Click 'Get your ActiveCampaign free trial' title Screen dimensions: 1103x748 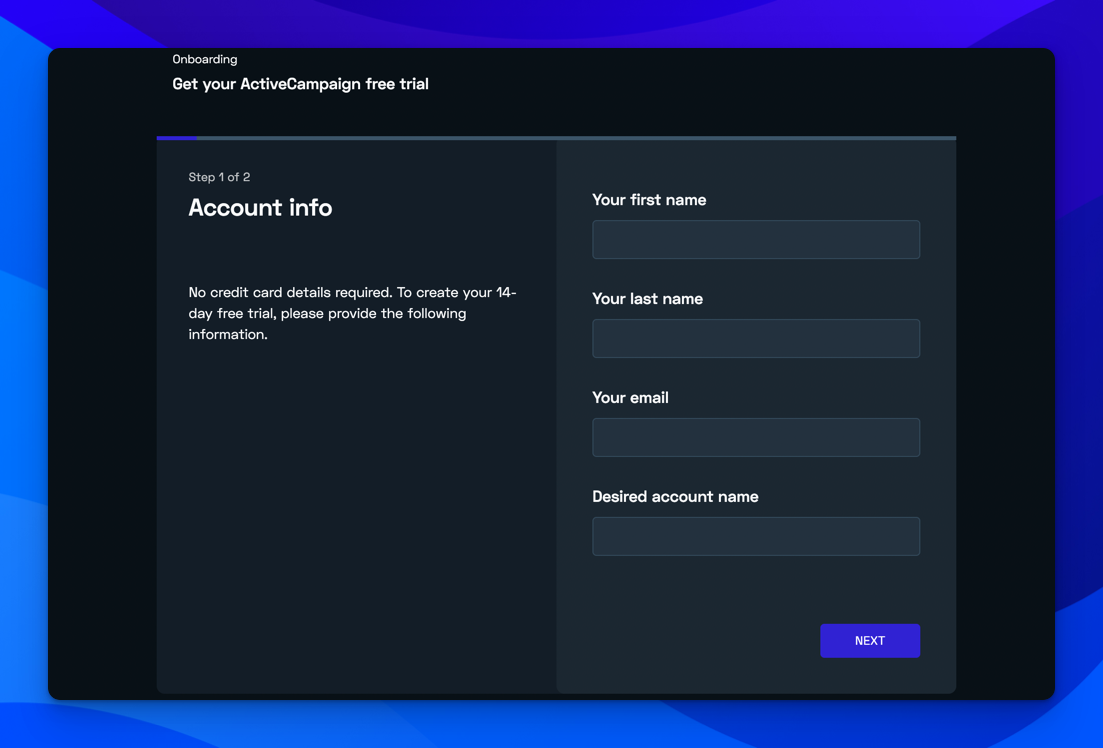pos(300,84)
